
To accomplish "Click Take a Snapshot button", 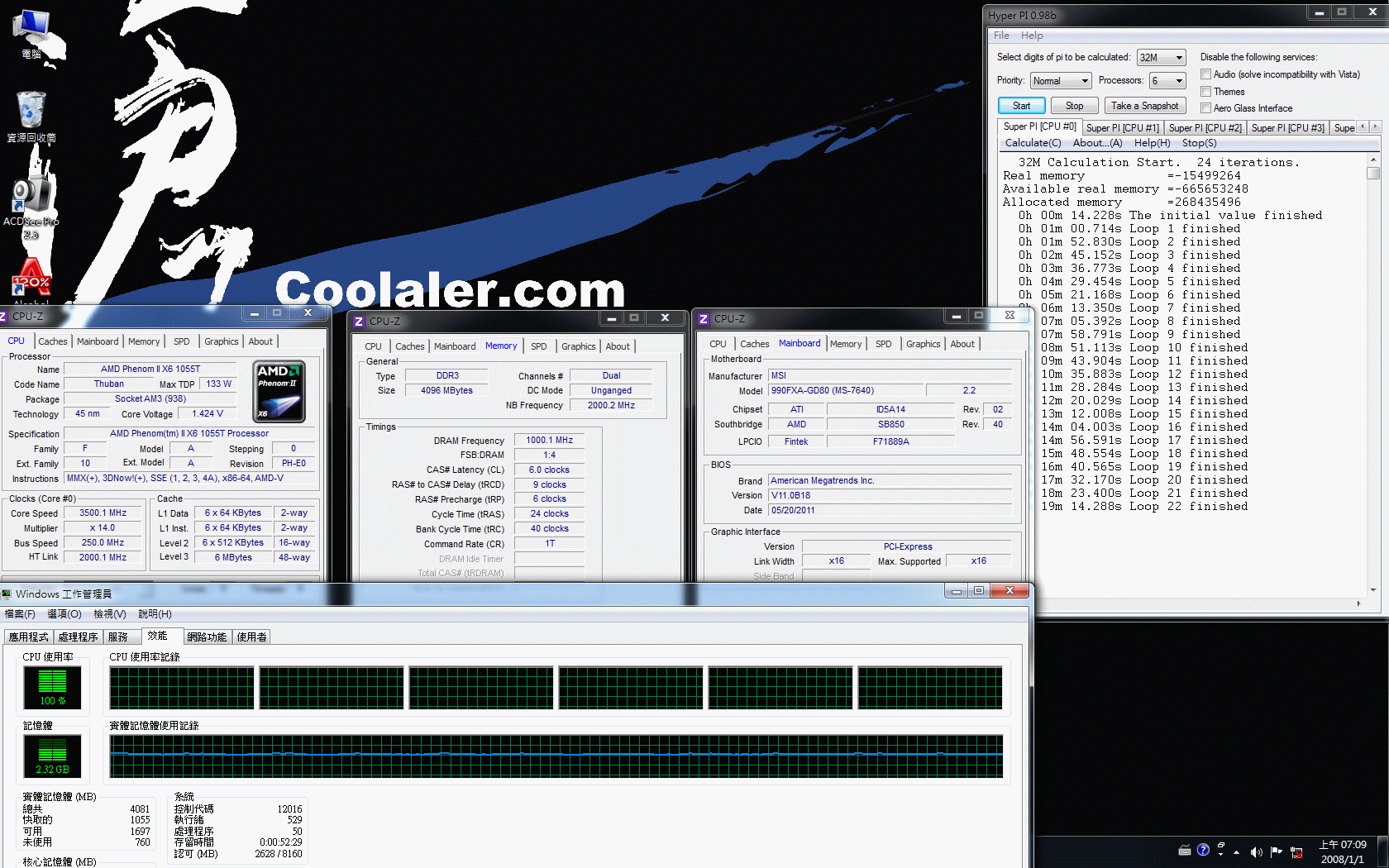I will [x=1144, y=106].
